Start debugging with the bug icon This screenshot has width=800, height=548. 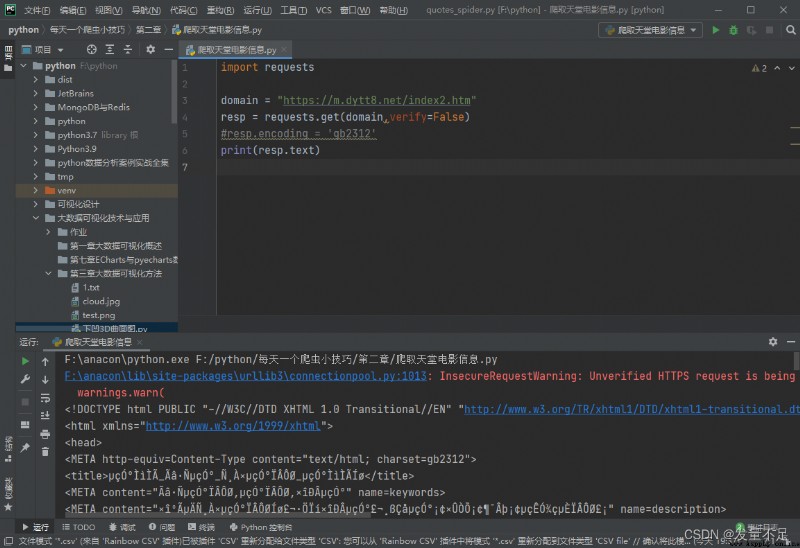click(733, 30)
